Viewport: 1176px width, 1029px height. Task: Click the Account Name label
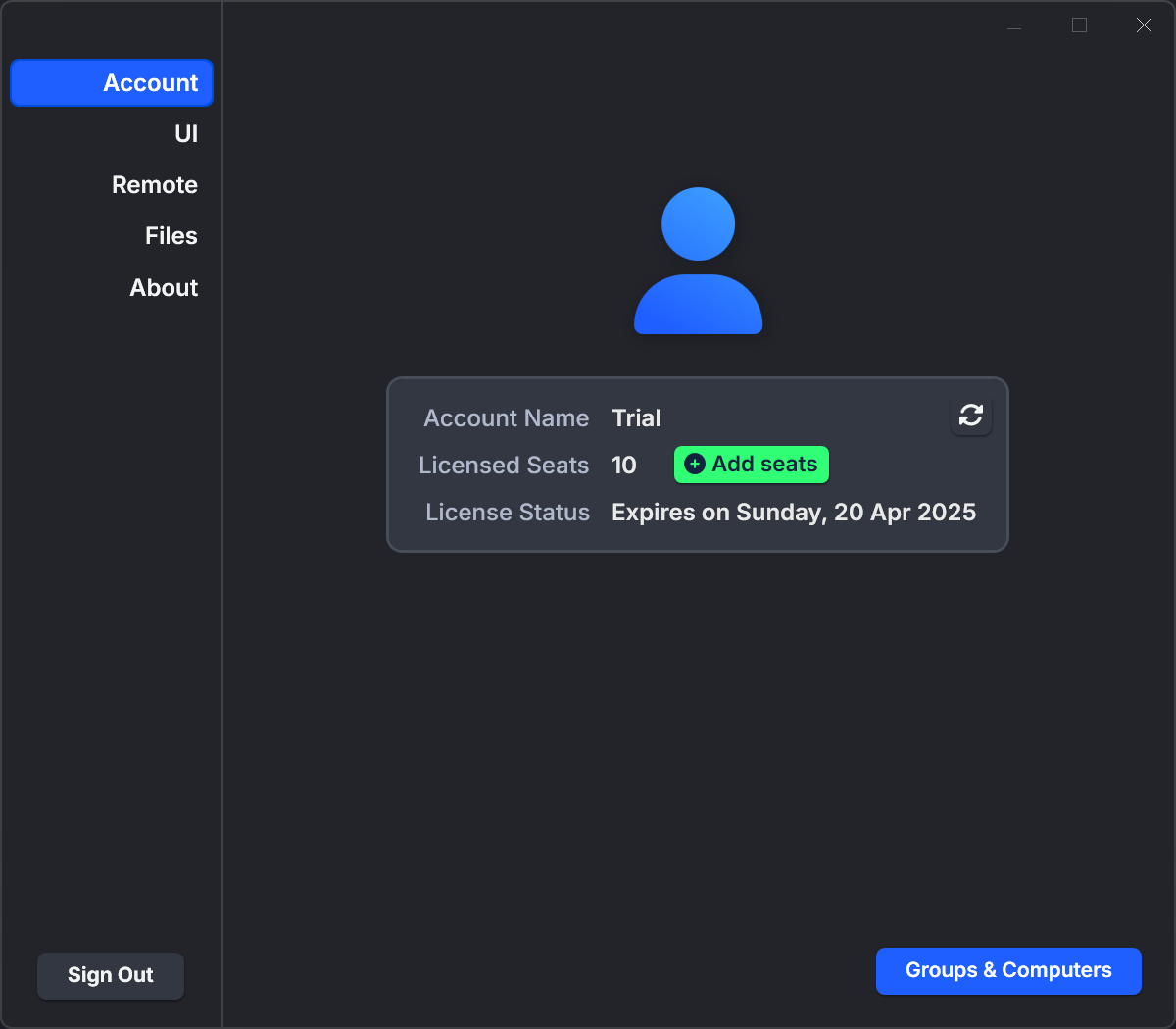[x=507, y=418]
